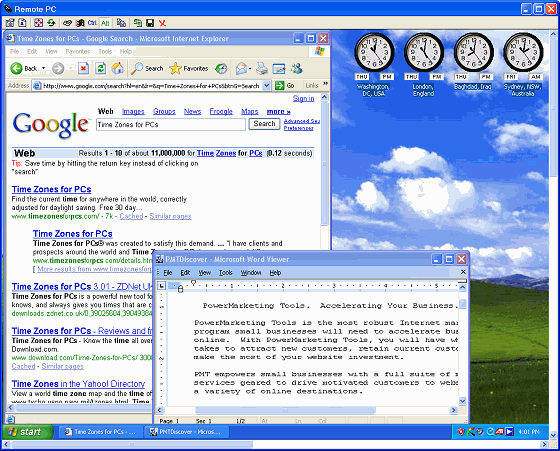Image resolution: width=560 pixels, height=451 pixels.
Task: Click the tab selector box at ruler corner
Action: 162,286
